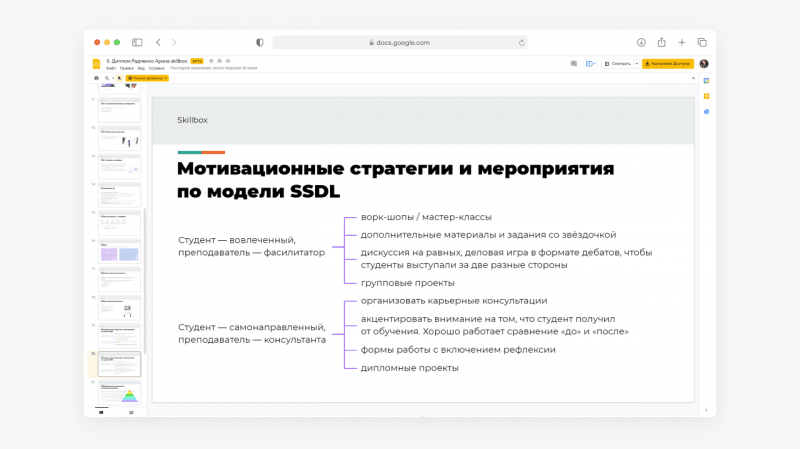The width and height of the screenshot is (800, 449).
Task: Open the comments history icon
Action: point(573,64)
